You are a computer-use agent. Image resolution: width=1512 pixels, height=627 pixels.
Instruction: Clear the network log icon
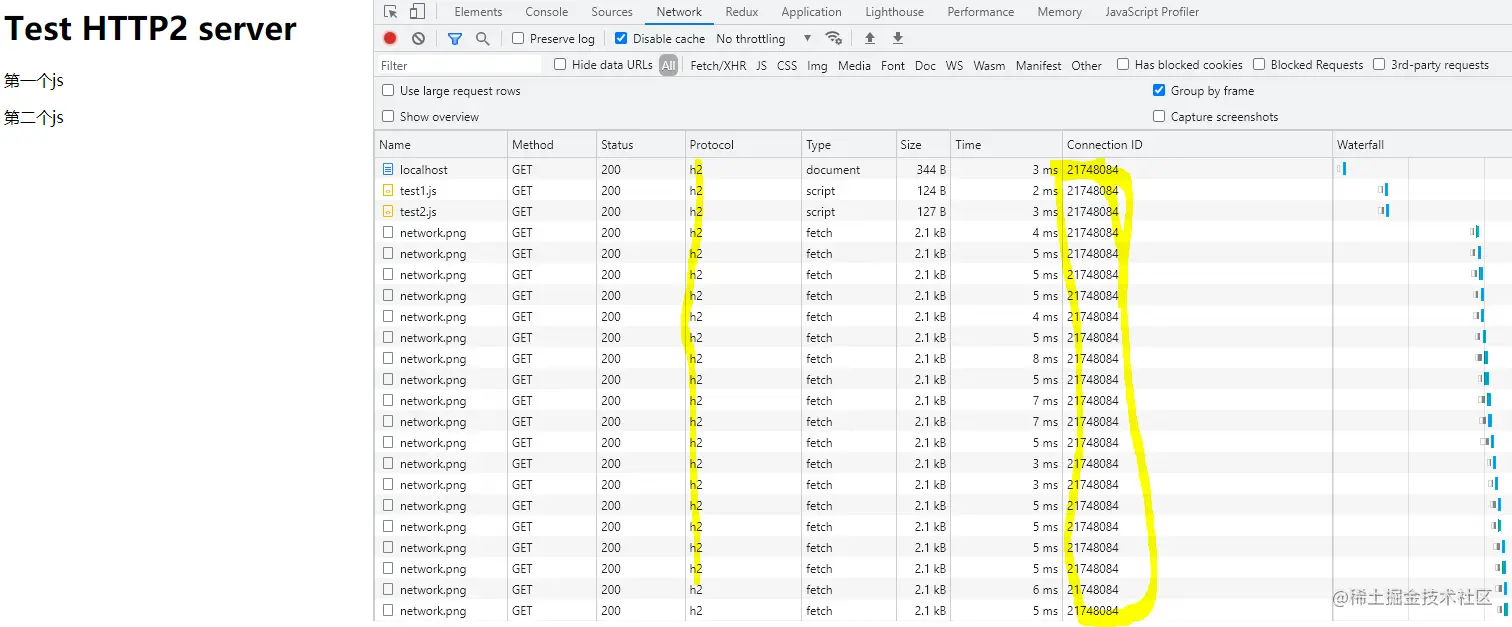point(418,38)
